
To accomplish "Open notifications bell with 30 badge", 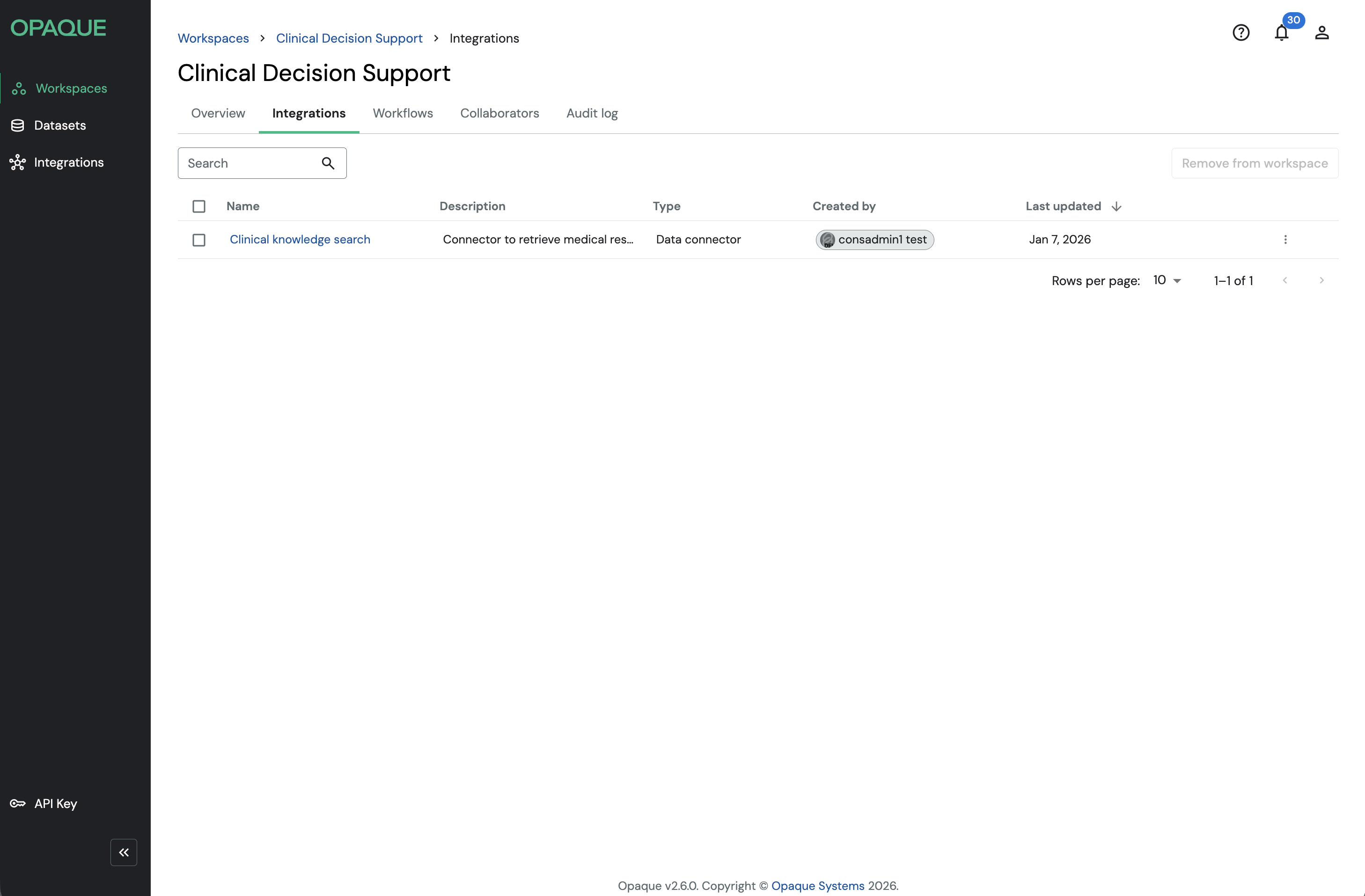I will [x=1281, y=33].
